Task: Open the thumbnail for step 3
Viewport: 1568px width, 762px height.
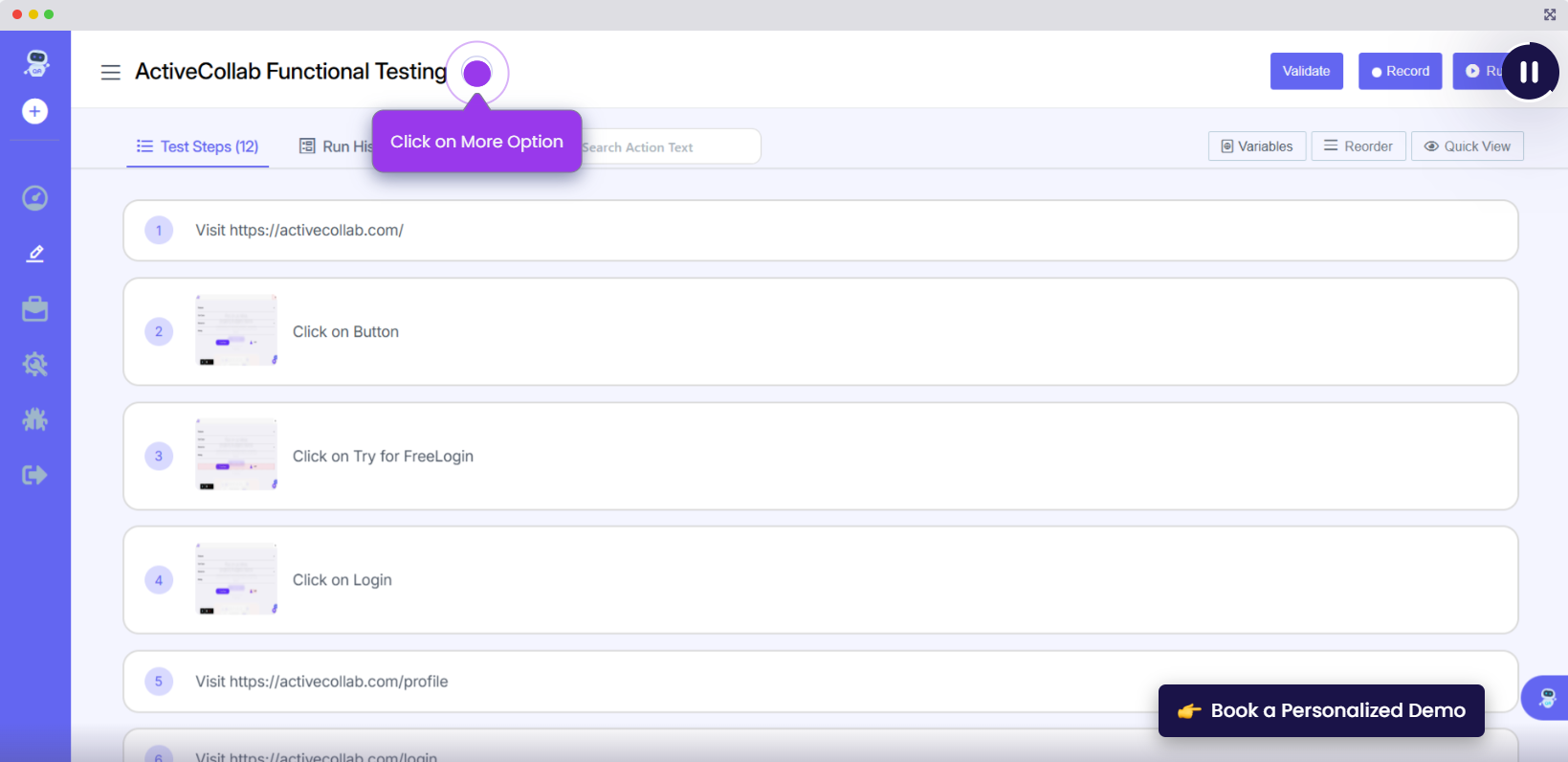Action: tap(236, 456)
